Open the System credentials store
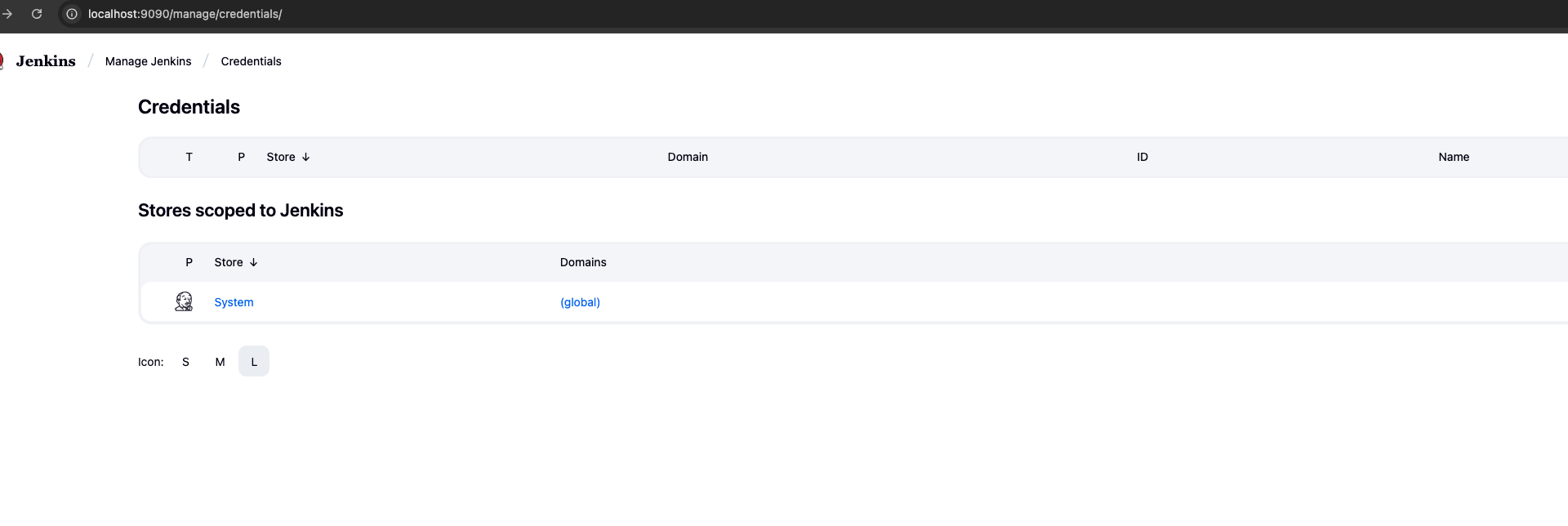The image size is (1568, 526). coord(234,302)
